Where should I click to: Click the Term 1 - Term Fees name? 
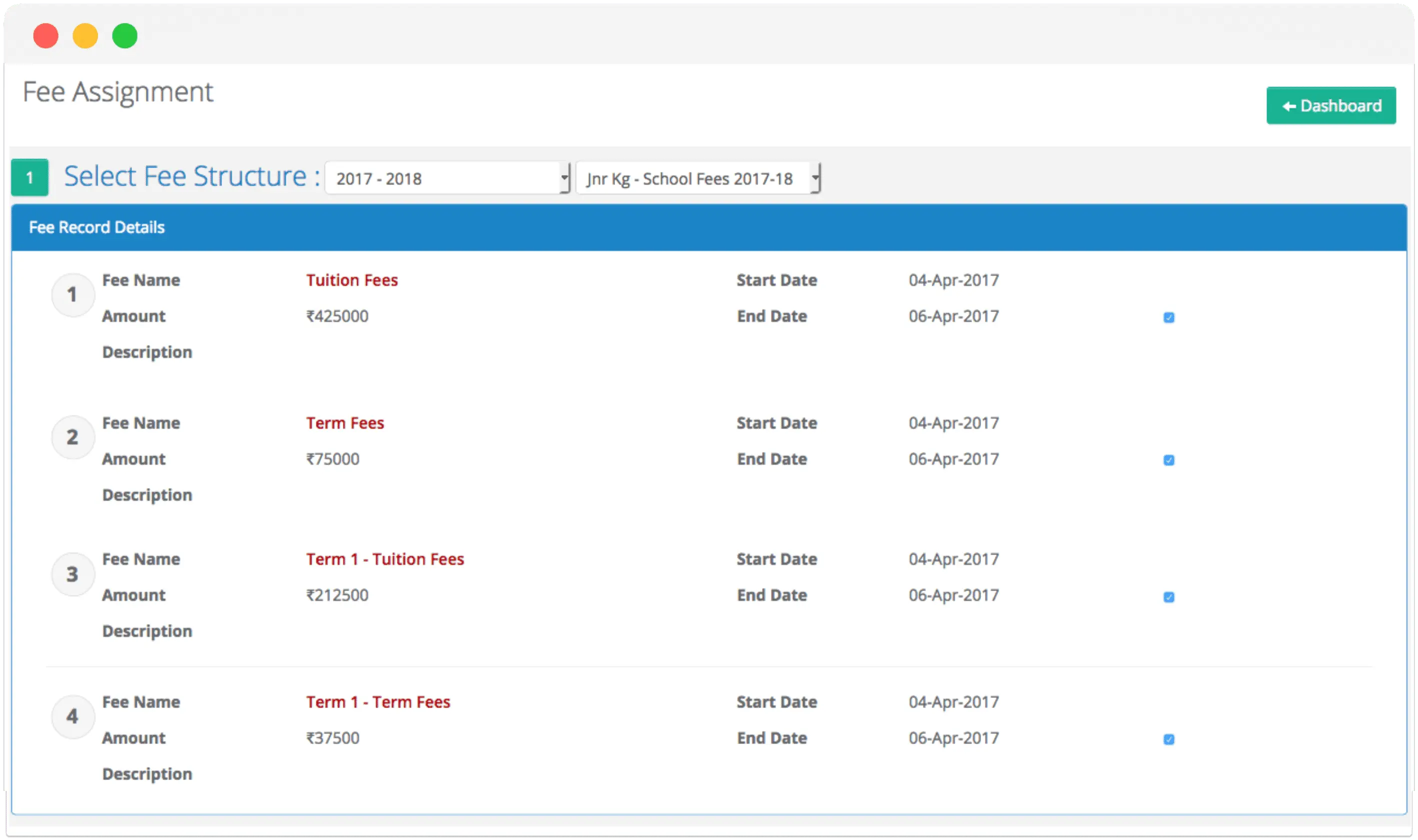click(x=378, y=702)
